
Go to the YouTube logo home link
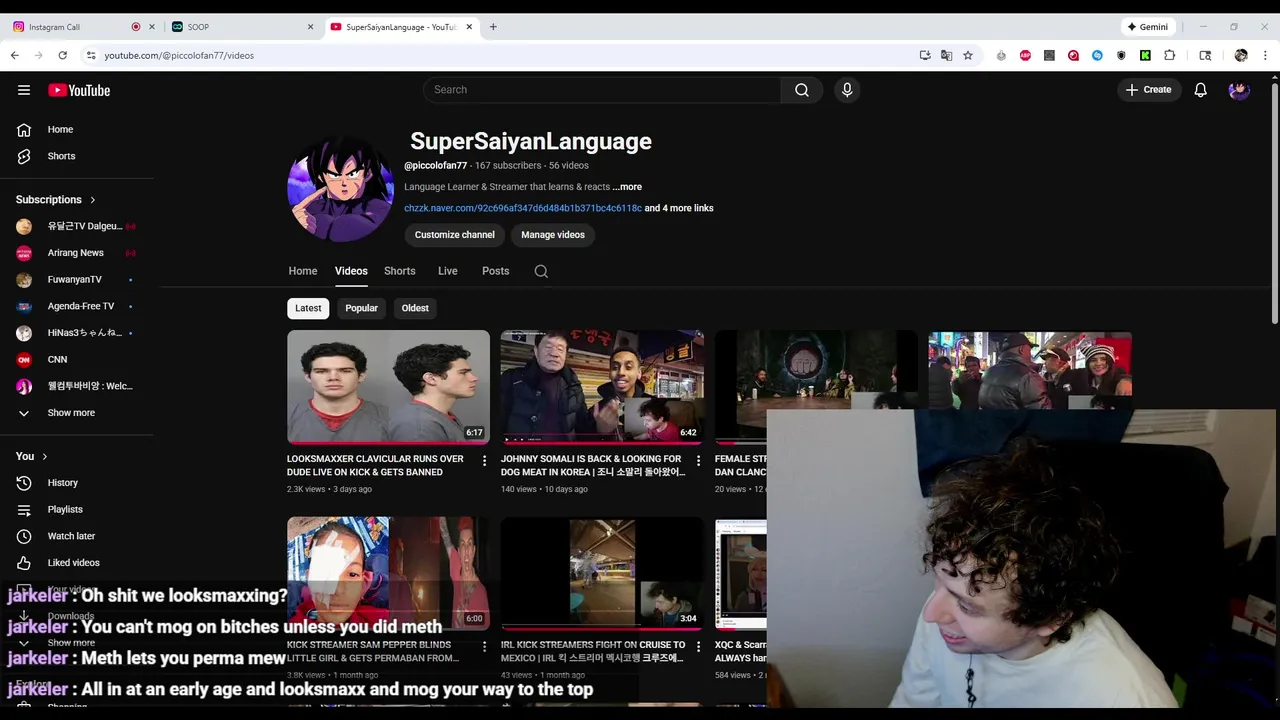pos(79,90)
